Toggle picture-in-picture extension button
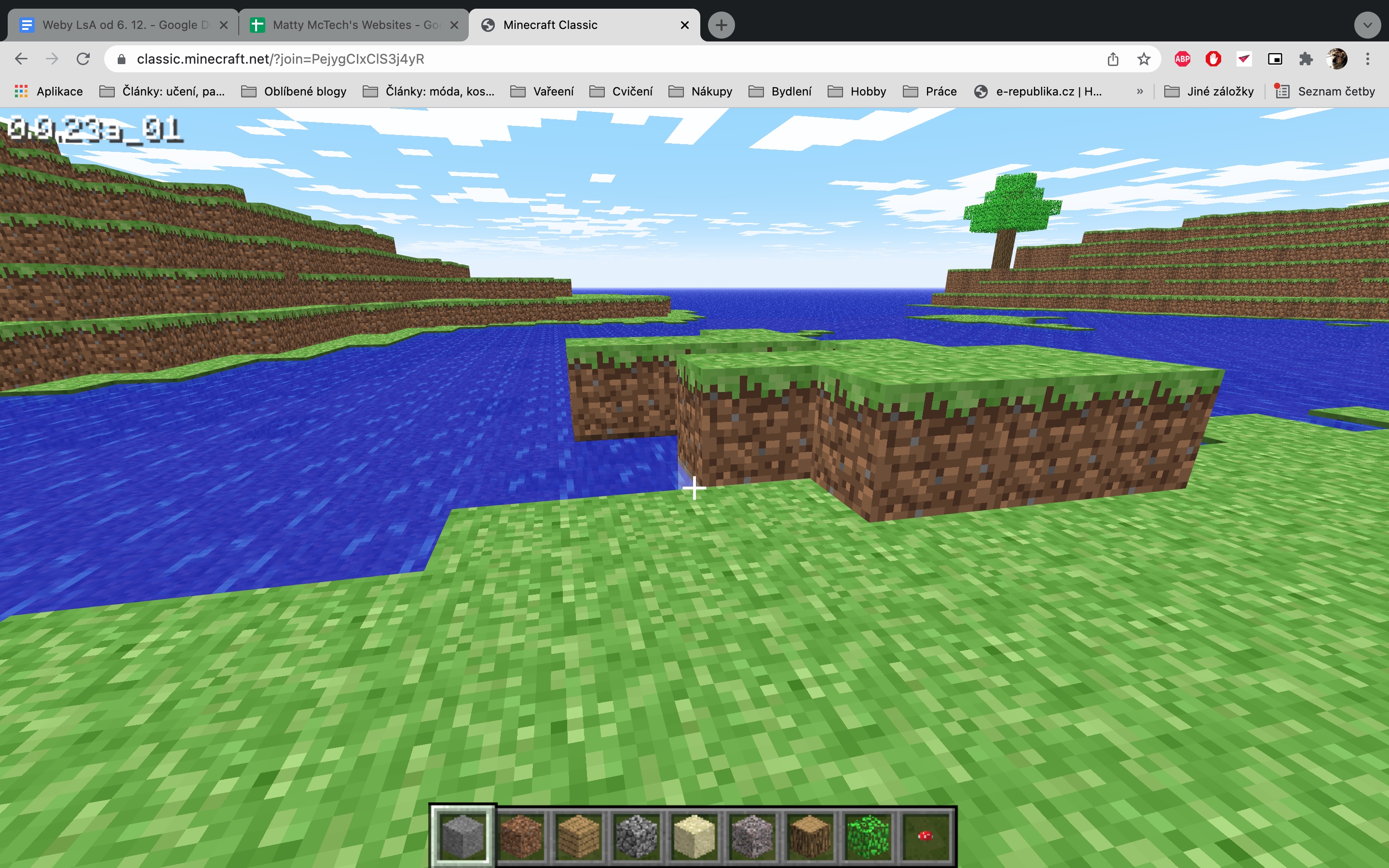The height and width of the screenshot is (868, 1389). [1275, 58]
